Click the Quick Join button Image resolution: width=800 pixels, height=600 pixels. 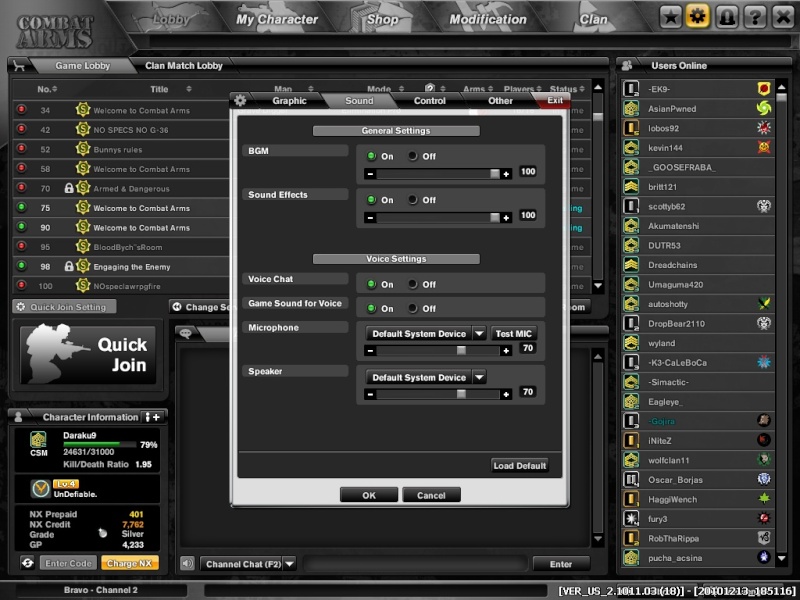[88, 355]
